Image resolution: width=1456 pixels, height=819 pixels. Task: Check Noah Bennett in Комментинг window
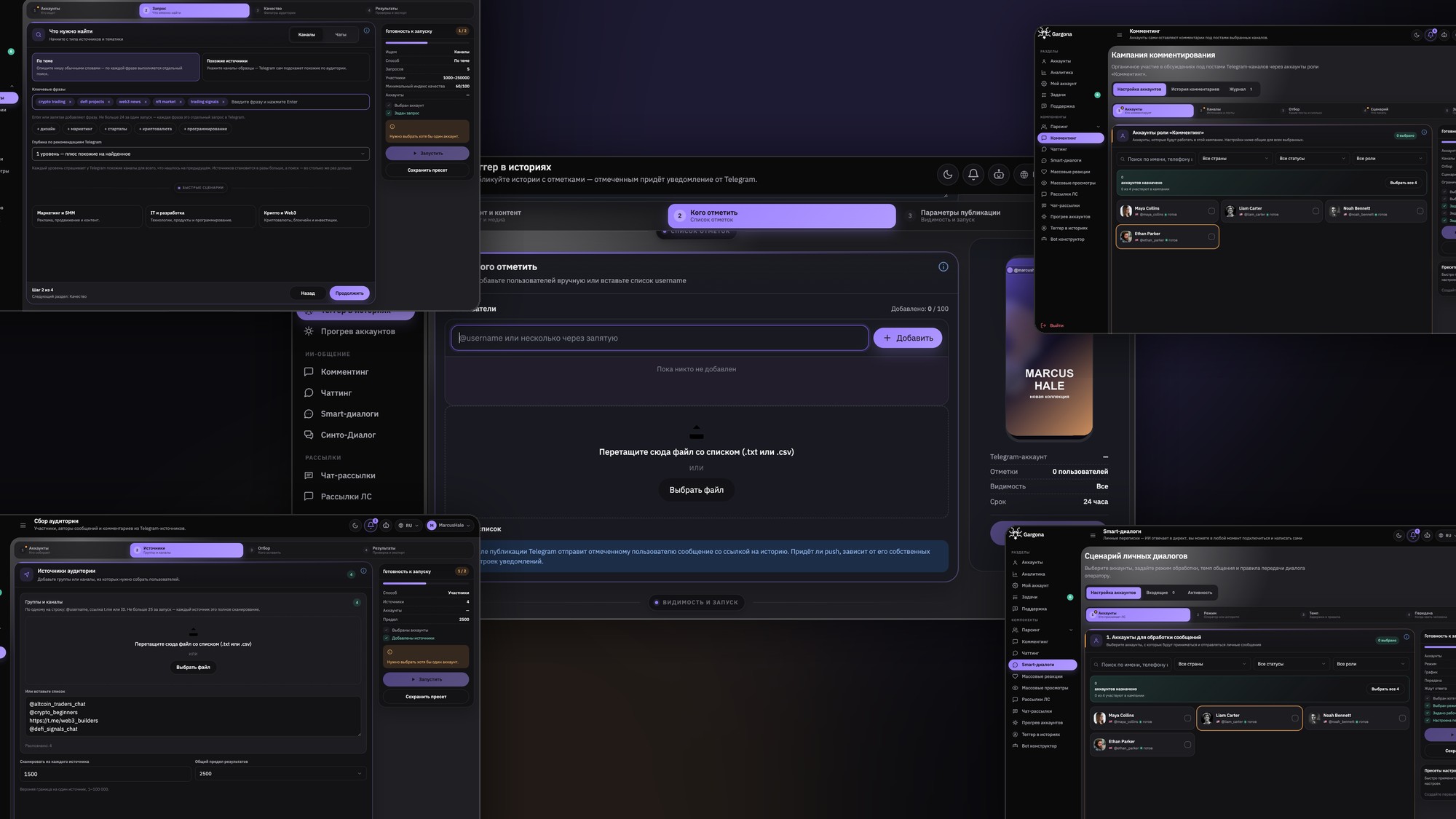(1420, 211)
